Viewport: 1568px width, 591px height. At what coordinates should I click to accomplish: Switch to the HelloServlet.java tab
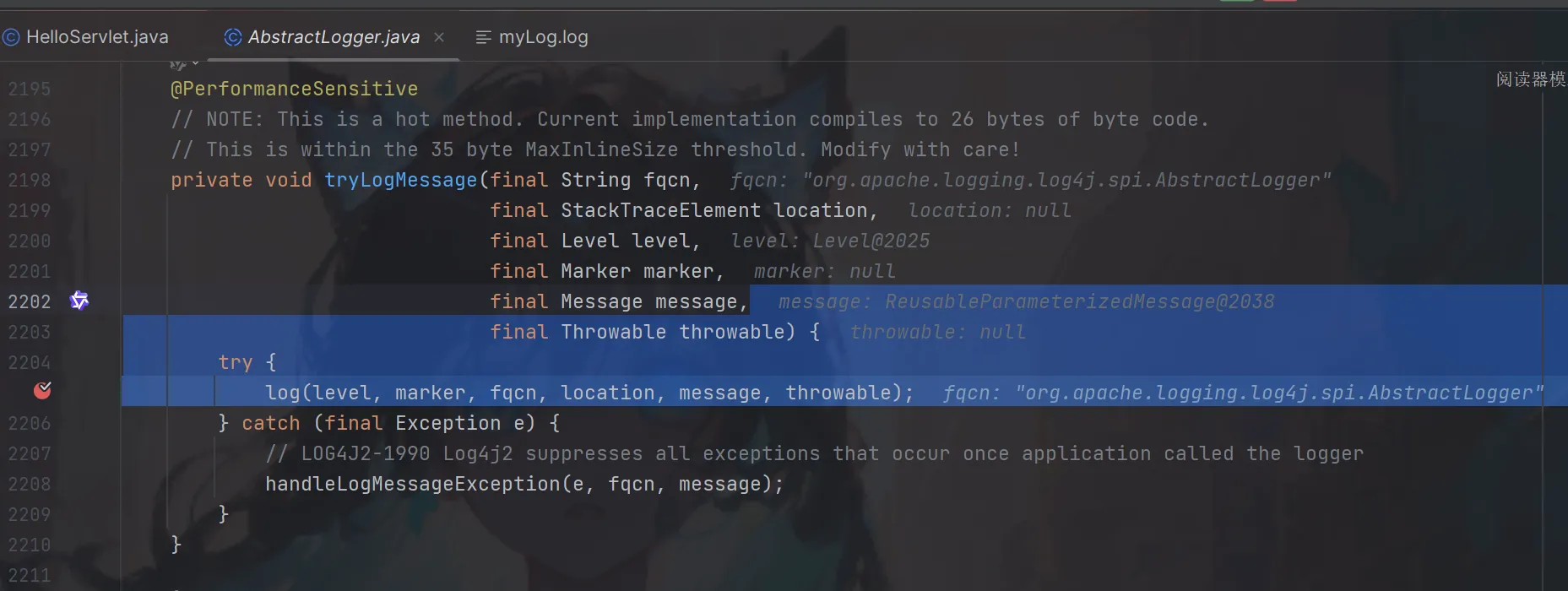tap(85, 37)
